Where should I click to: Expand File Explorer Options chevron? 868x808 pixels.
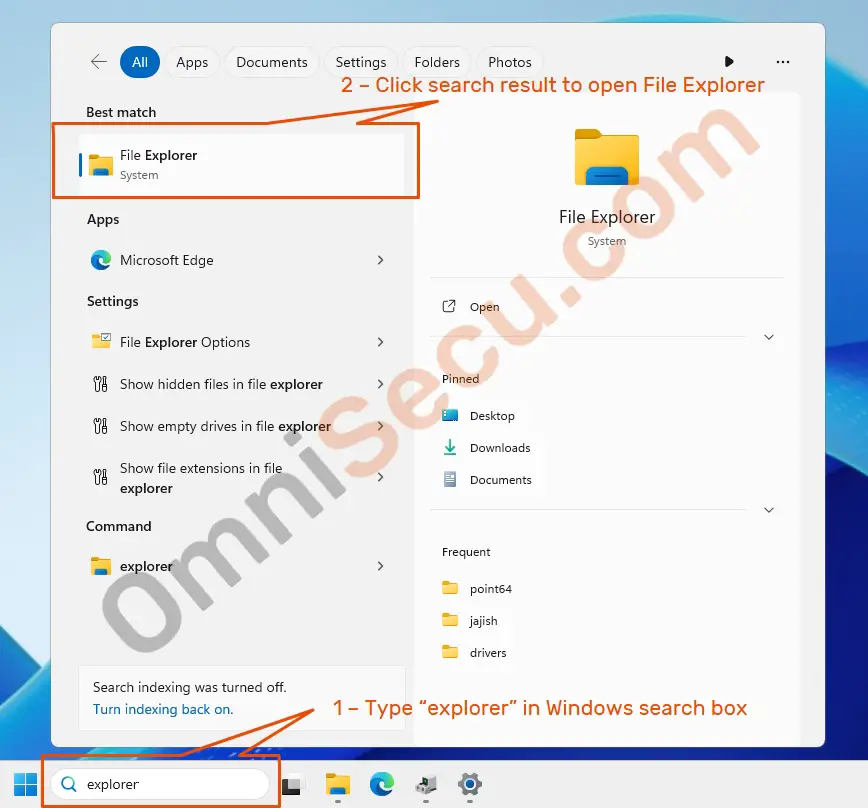pyautogui.click(x=380, y=342)
